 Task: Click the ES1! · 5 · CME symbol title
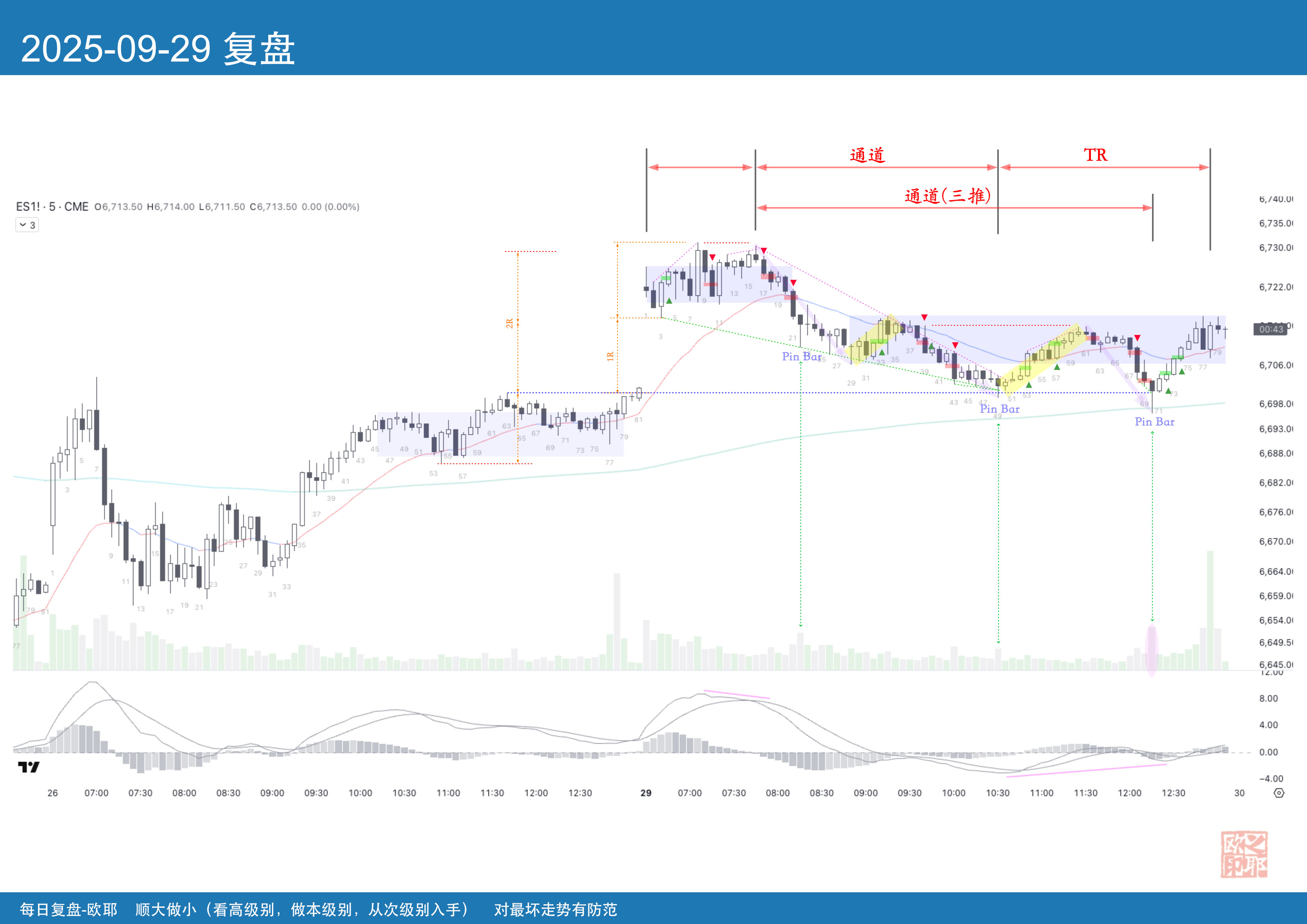(x=53, y=207)
